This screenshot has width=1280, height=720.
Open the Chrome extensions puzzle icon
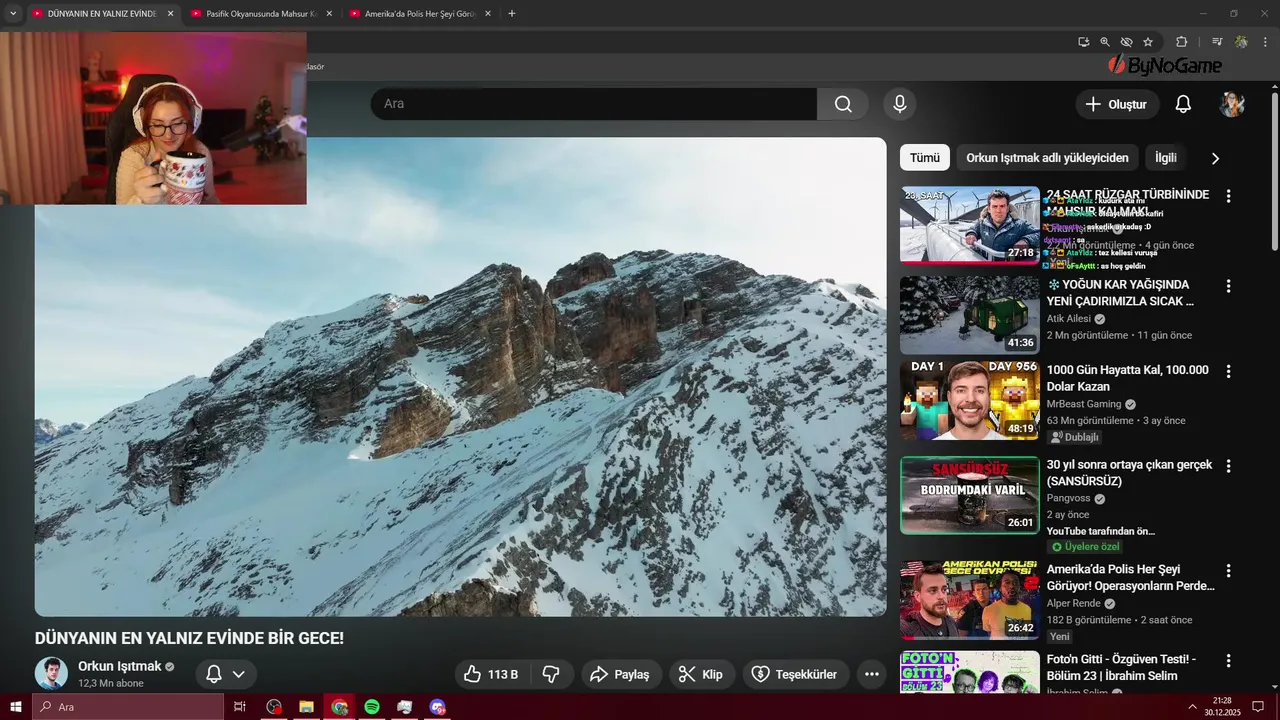[1181, 42]
